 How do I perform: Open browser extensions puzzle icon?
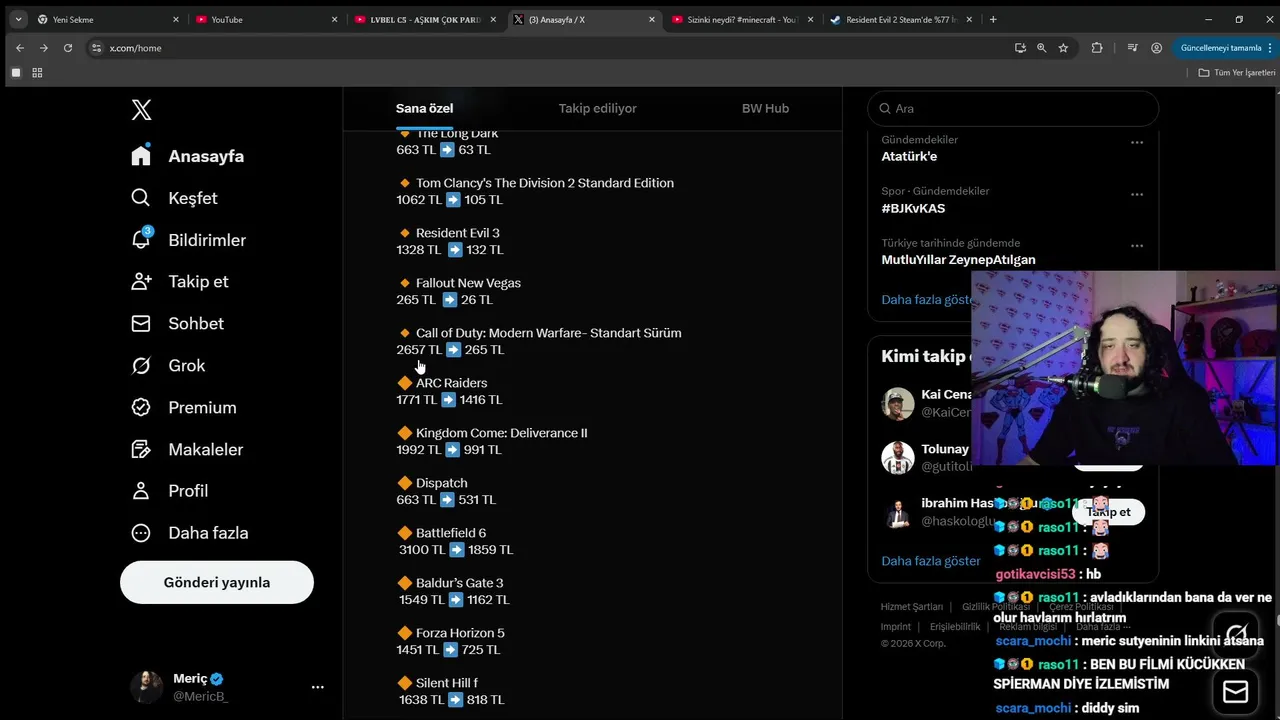1097,48
